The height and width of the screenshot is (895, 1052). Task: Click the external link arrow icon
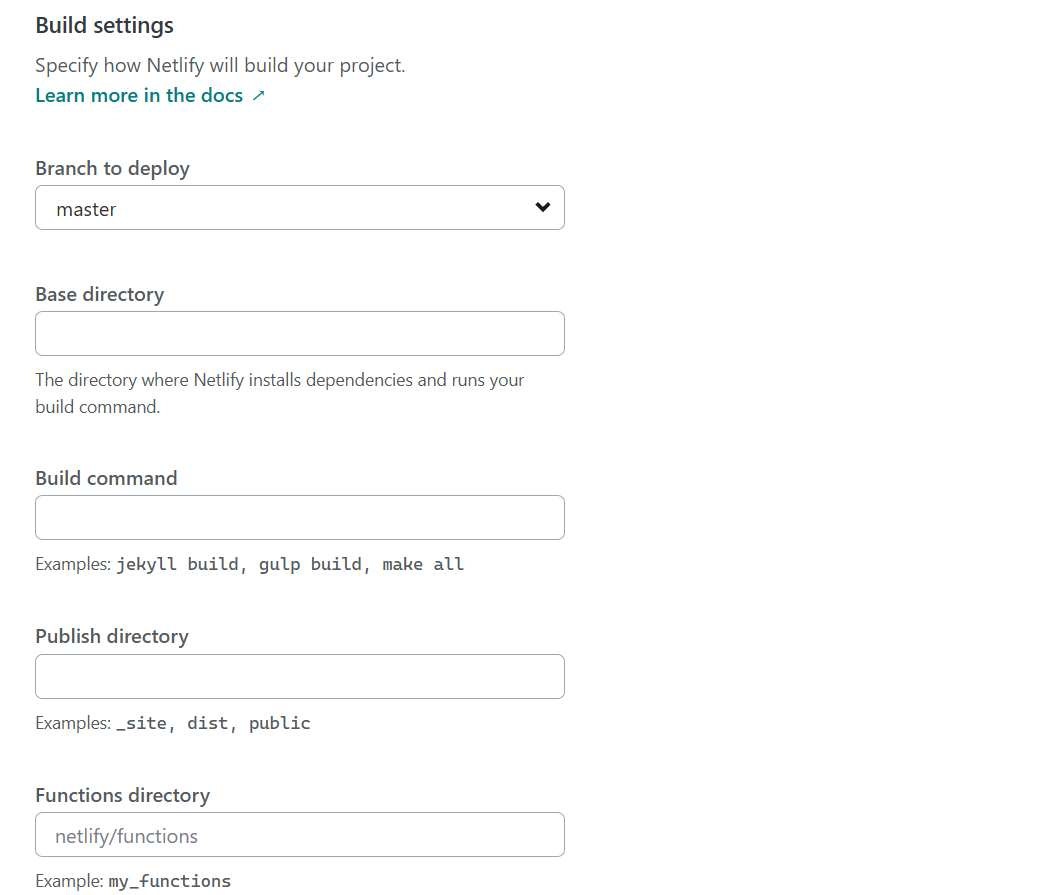(258, 95)
